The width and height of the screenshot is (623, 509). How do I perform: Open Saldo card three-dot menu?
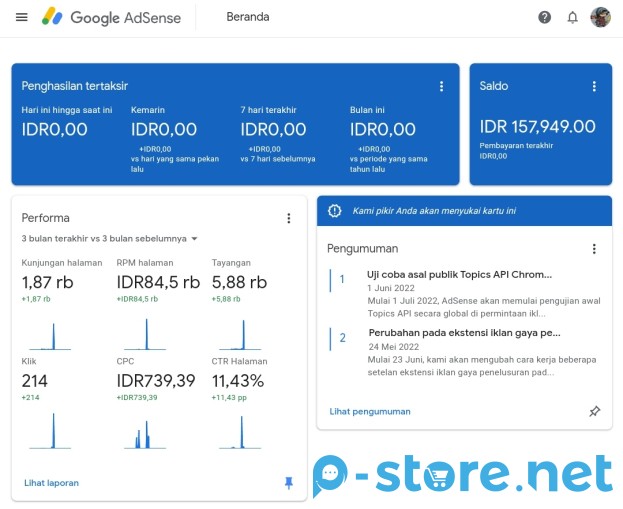(x=594, y=86)
